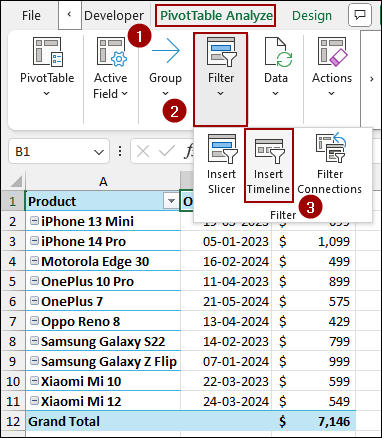Open the Product column filter dropdown
Viewport: 382px width, 438px height.
[x=171, y=201]
